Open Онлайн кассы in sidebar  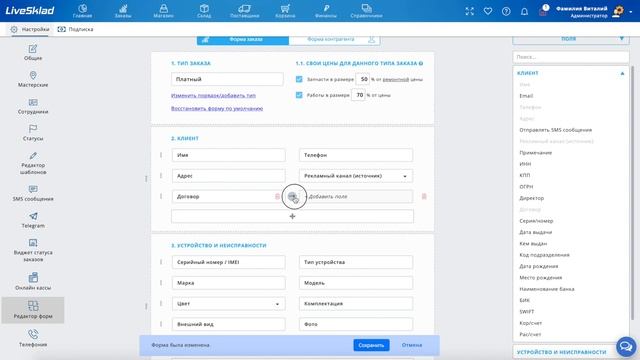(33, 282)
